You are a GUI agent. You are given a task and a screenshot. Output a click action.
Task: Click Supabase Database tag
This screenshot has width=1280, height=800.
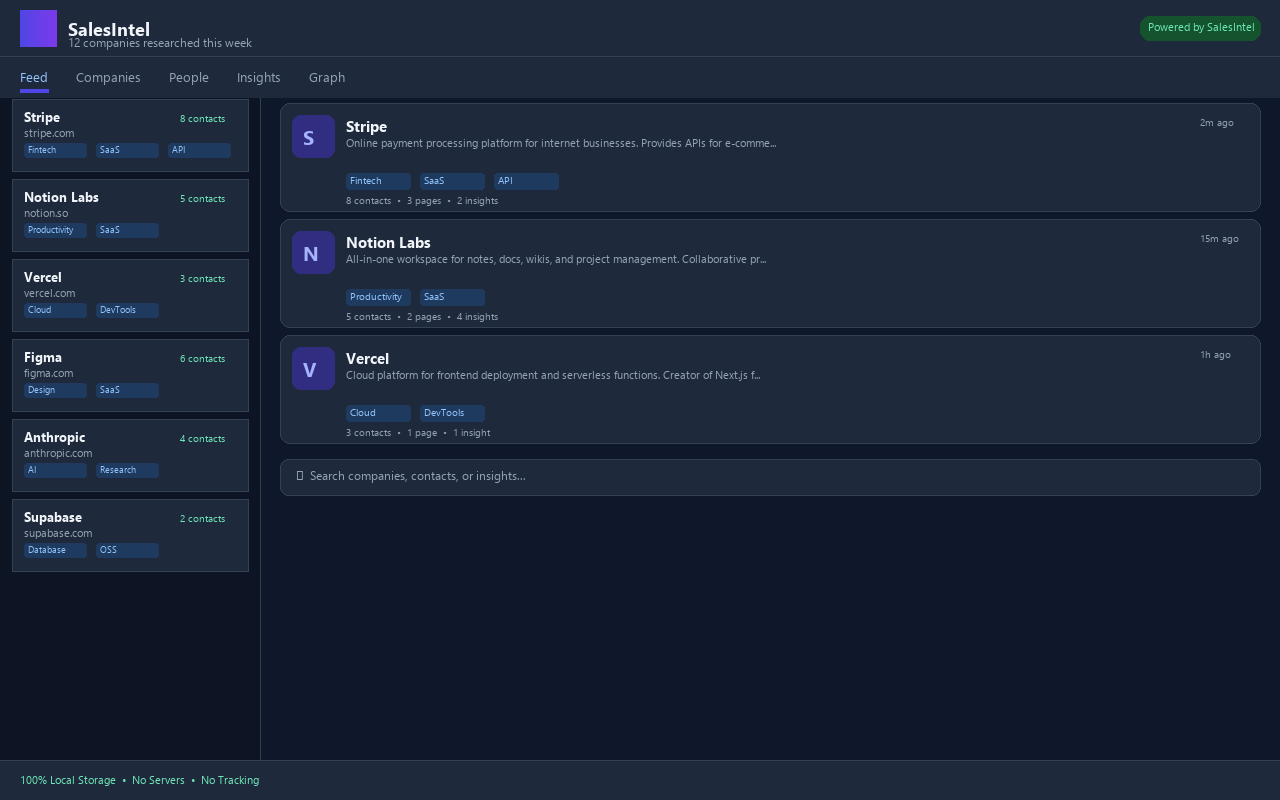(x=55, y=550)
